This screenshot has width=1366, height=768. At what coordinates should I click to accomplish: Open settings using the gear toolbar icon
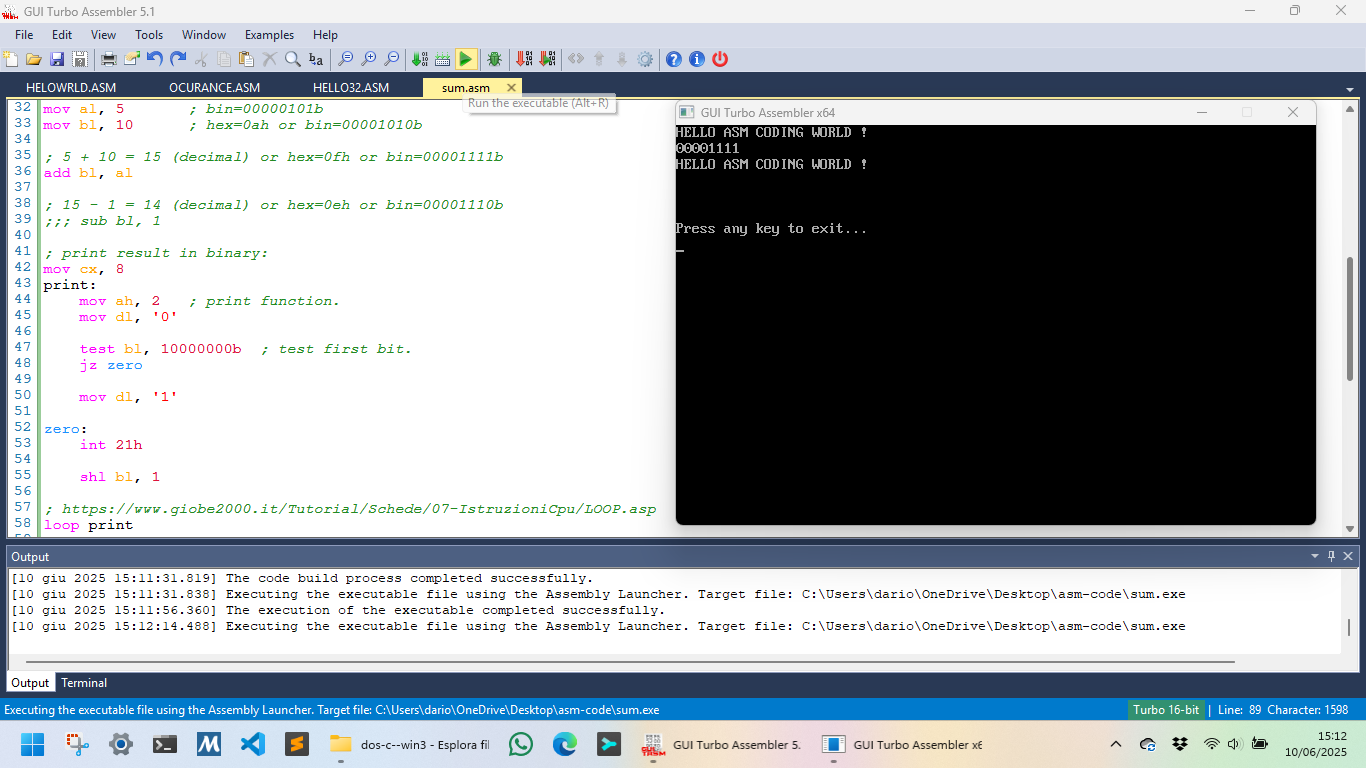pyautogui.click(x=645, y=59)
